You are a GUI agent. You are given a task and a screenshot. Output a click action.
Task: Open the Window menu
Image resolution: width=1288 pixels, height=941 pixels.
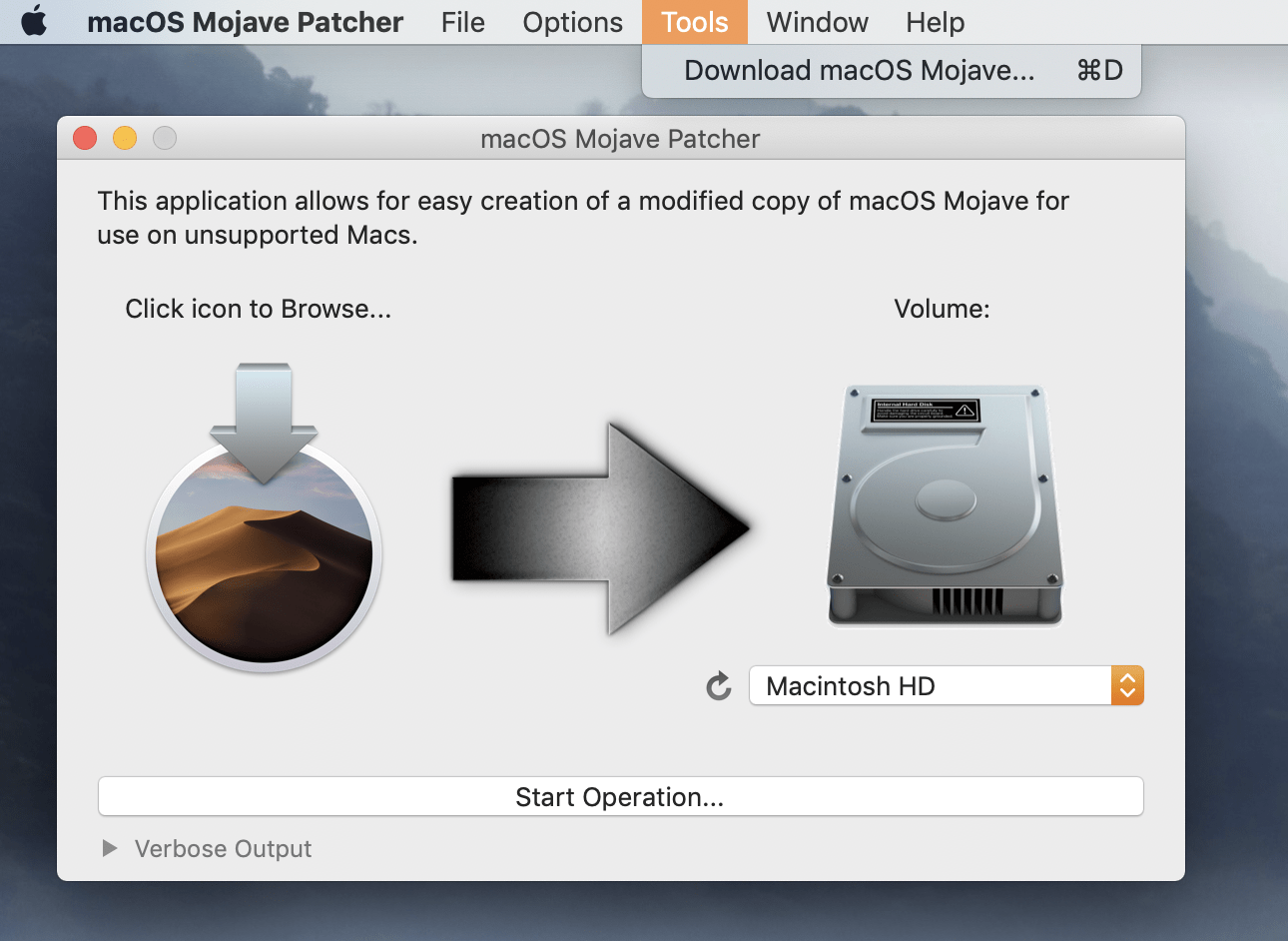tap(817, 22)
